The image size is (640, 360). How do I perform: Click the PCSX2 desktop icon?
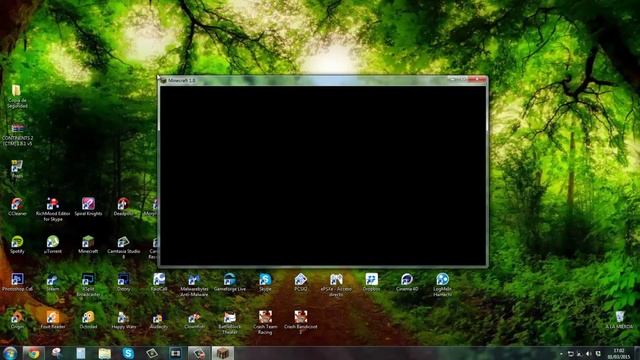point(301,282)
